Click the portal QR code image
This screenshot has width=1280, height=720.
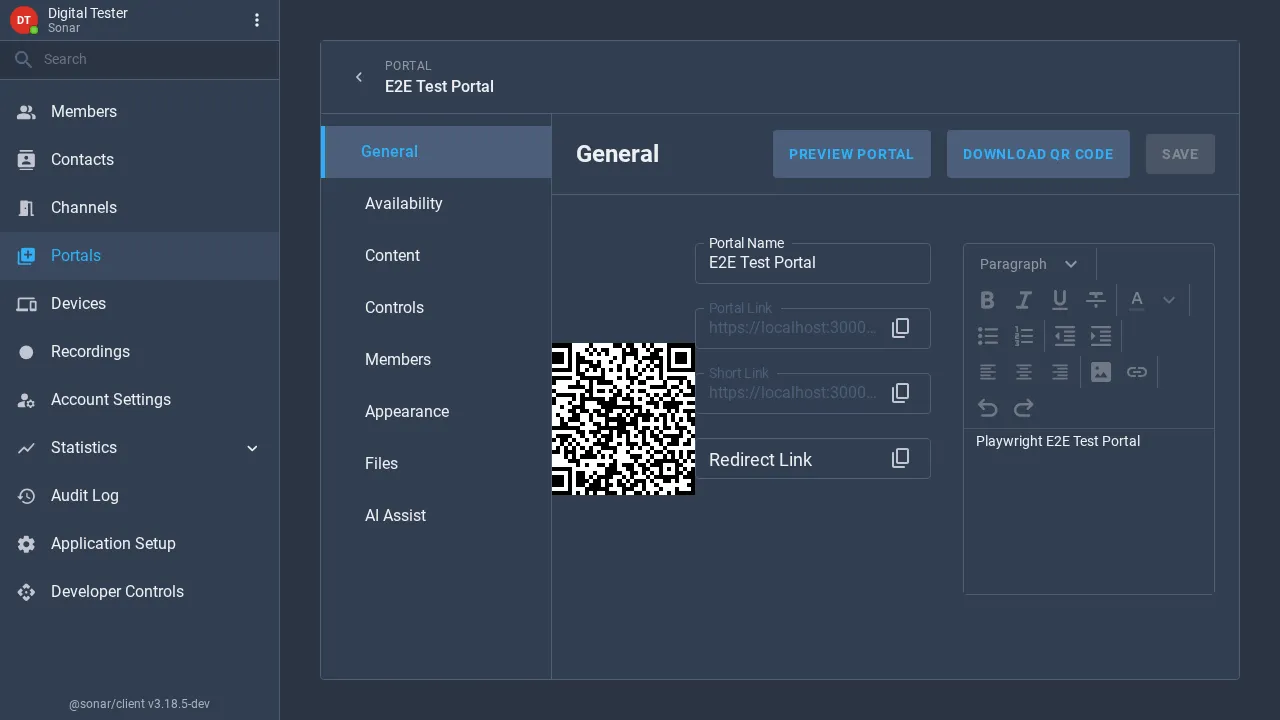623,418
